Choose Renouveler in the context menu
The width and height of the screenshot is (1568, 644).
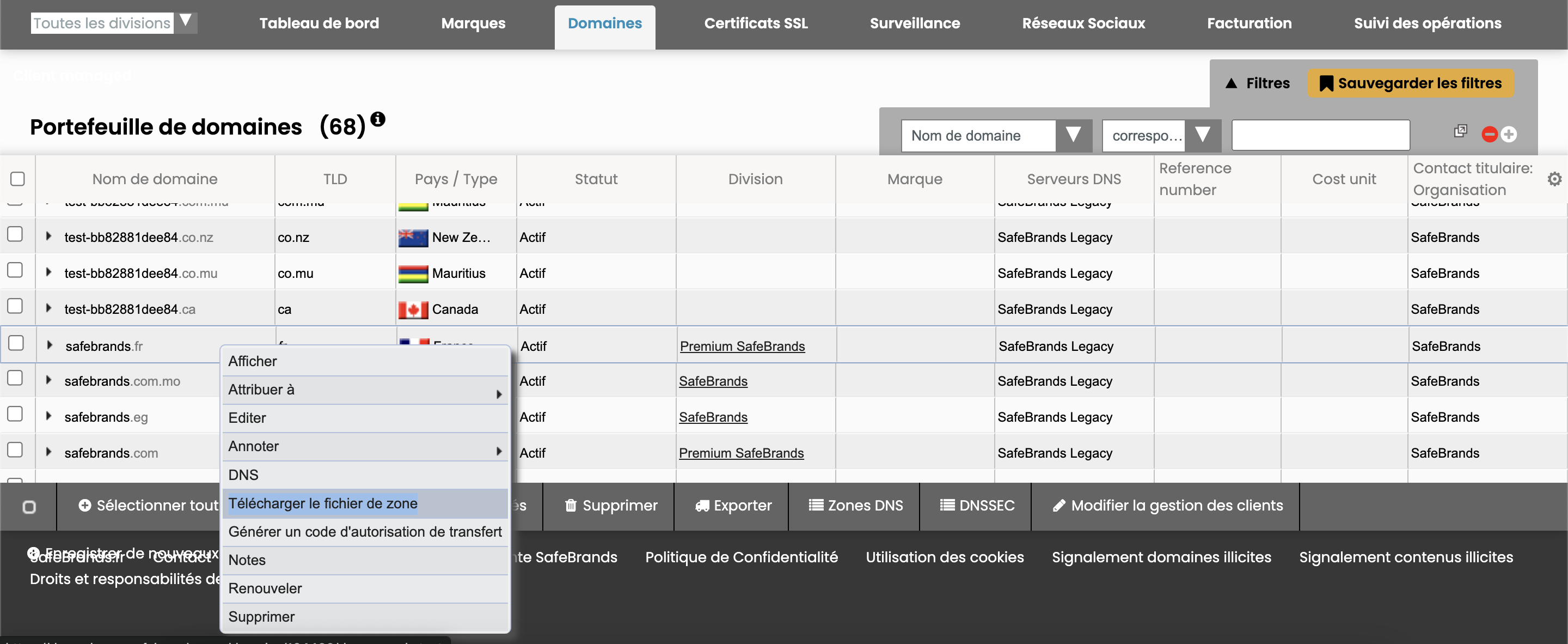[x=365, y=588]
